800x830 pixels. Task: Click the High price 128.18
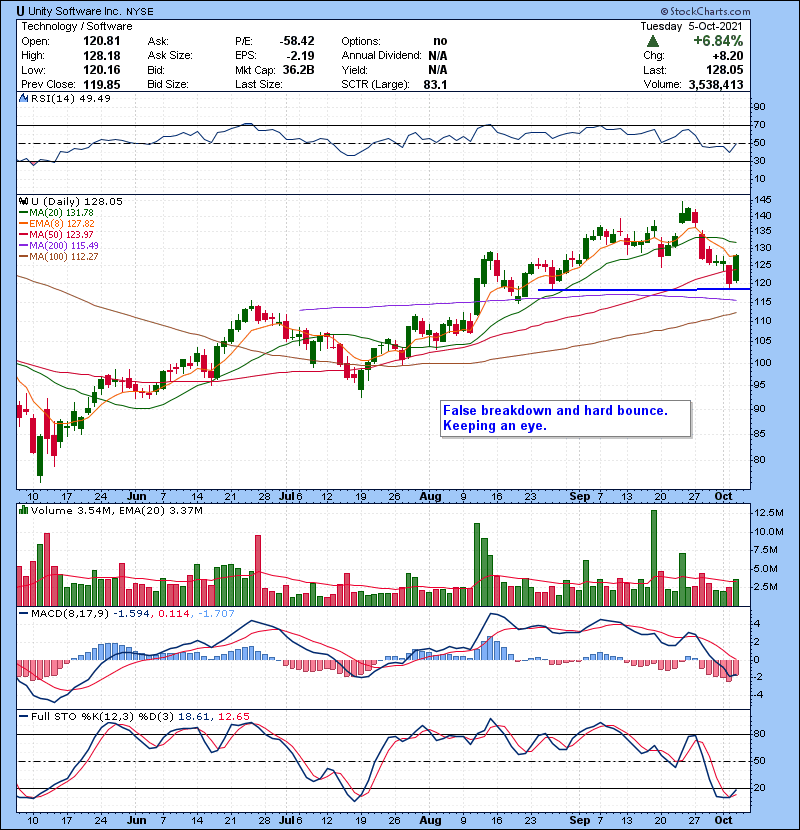point(102,56)
